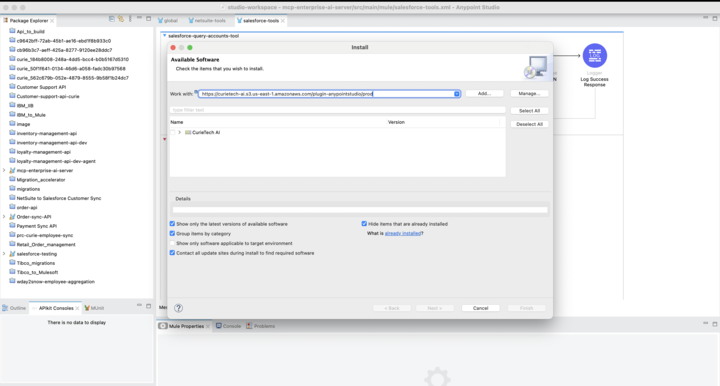Click the IBM_IIB project folder icon

tap(12, 105)
